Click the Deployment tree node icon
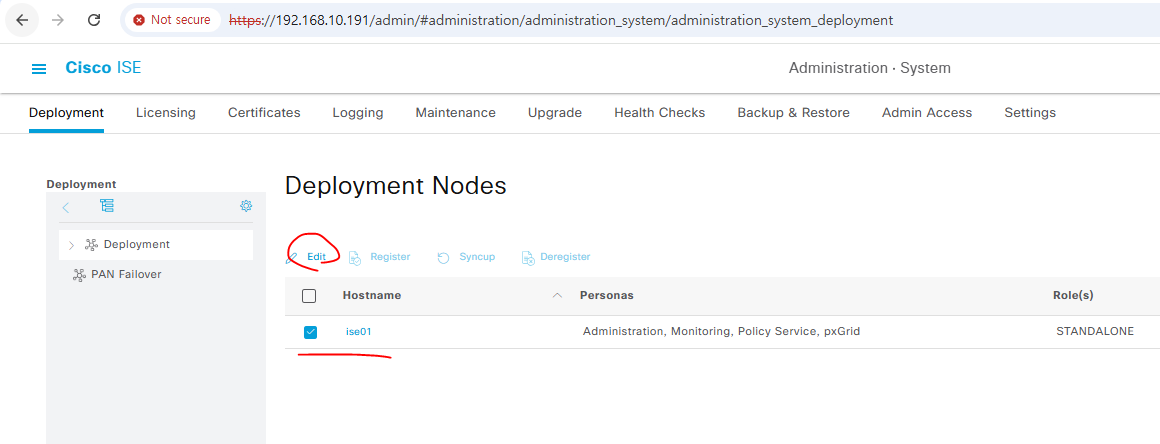Screen dimensions: 1160x444 (x=92, y=244)
